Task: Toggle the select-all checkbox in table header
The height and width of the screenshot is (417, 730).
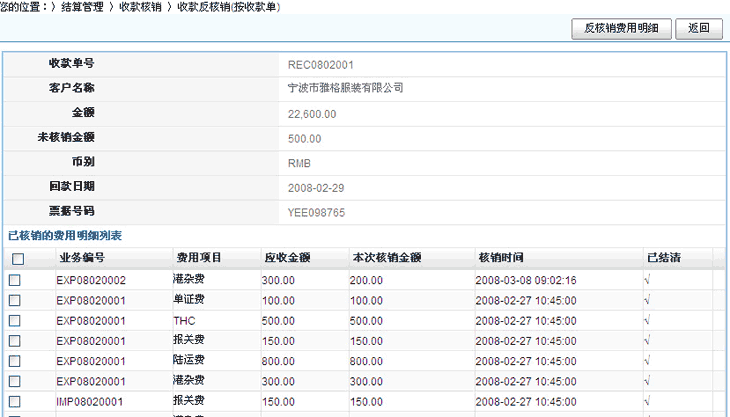Action: 17,259
